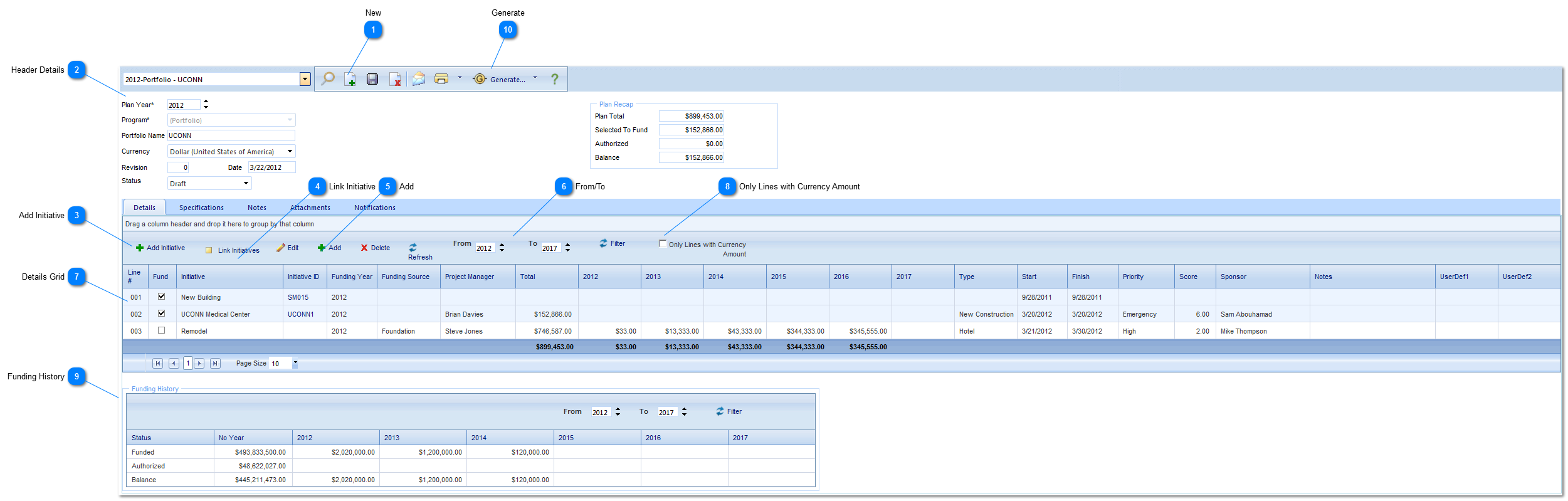
Task: Click Add Initiative green plus button
Action: [x=160, y=248]
